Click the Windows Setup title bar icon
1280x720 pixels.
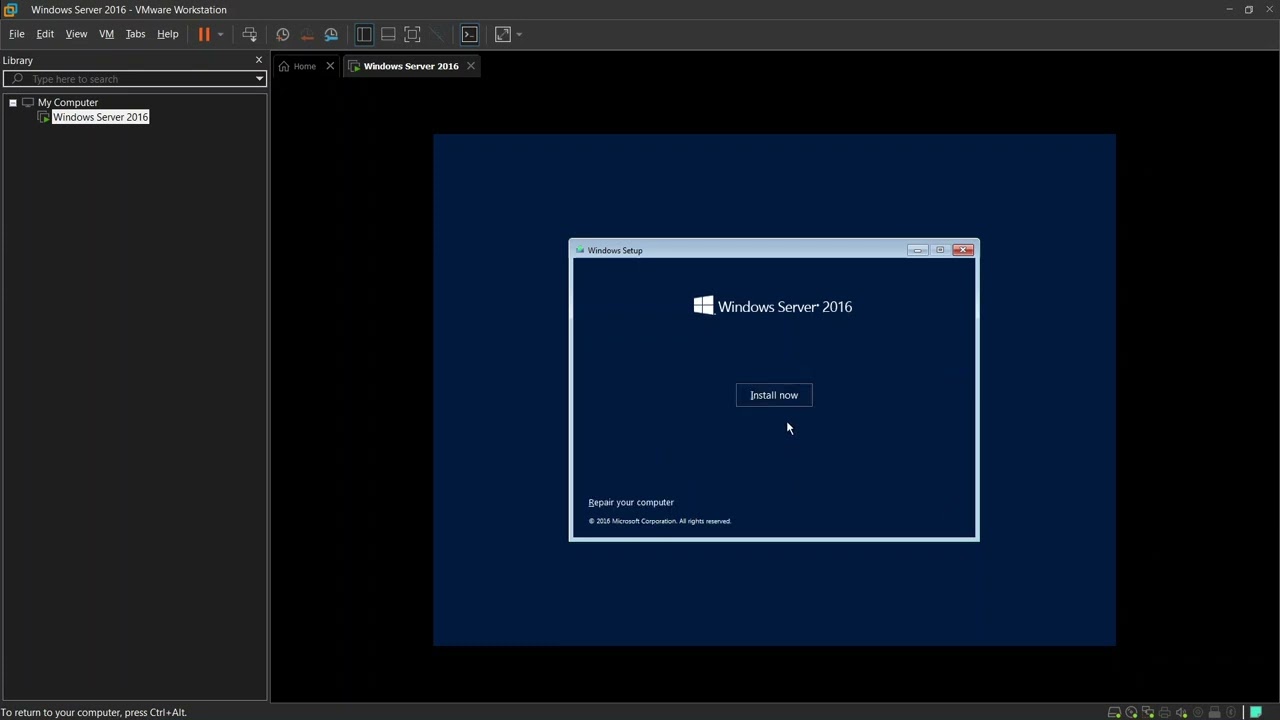pyautogui.click(x=580, y=250)
